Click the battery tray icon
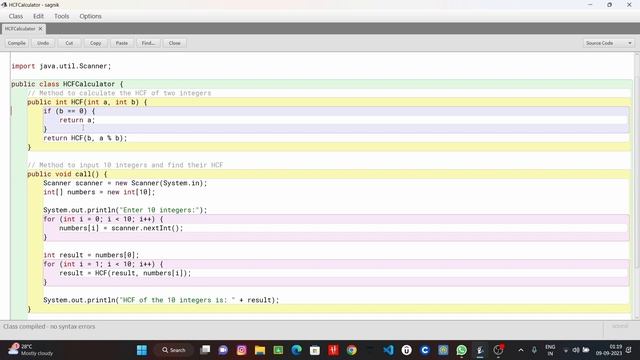This screenshot has width=640, height=360. click(x=586, y=350)
